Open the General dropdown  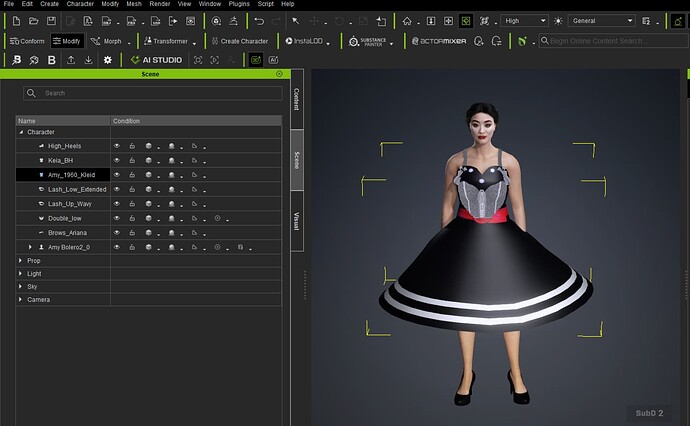pos(602,21)
